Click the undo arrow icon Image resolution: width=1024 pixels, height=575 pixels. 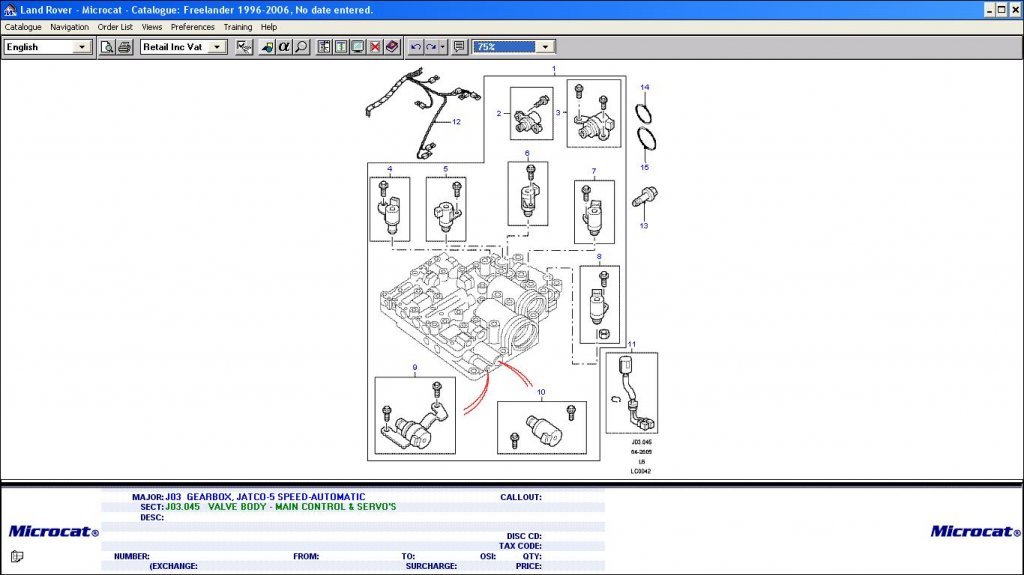coord(415,47)
